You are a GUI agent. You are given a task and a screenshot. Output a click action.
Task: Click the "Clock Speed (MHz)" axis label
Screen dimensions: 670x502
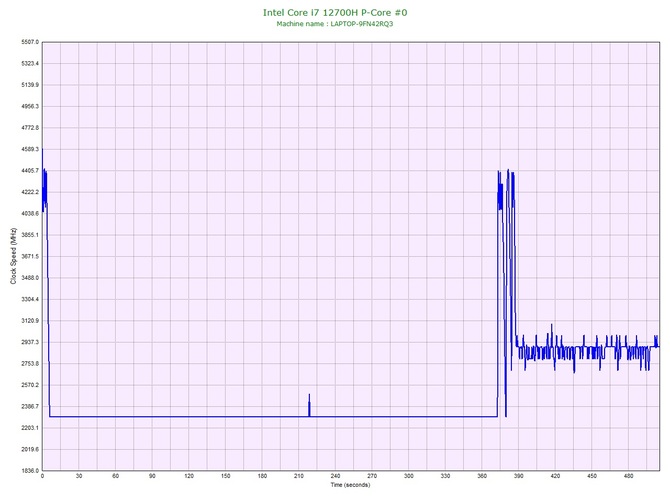pos(13,255)
